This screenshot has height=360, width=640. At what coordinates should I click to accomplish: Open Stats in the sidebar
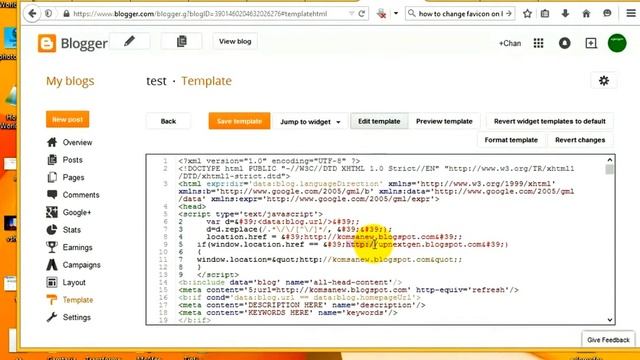[x=71, y=230]
